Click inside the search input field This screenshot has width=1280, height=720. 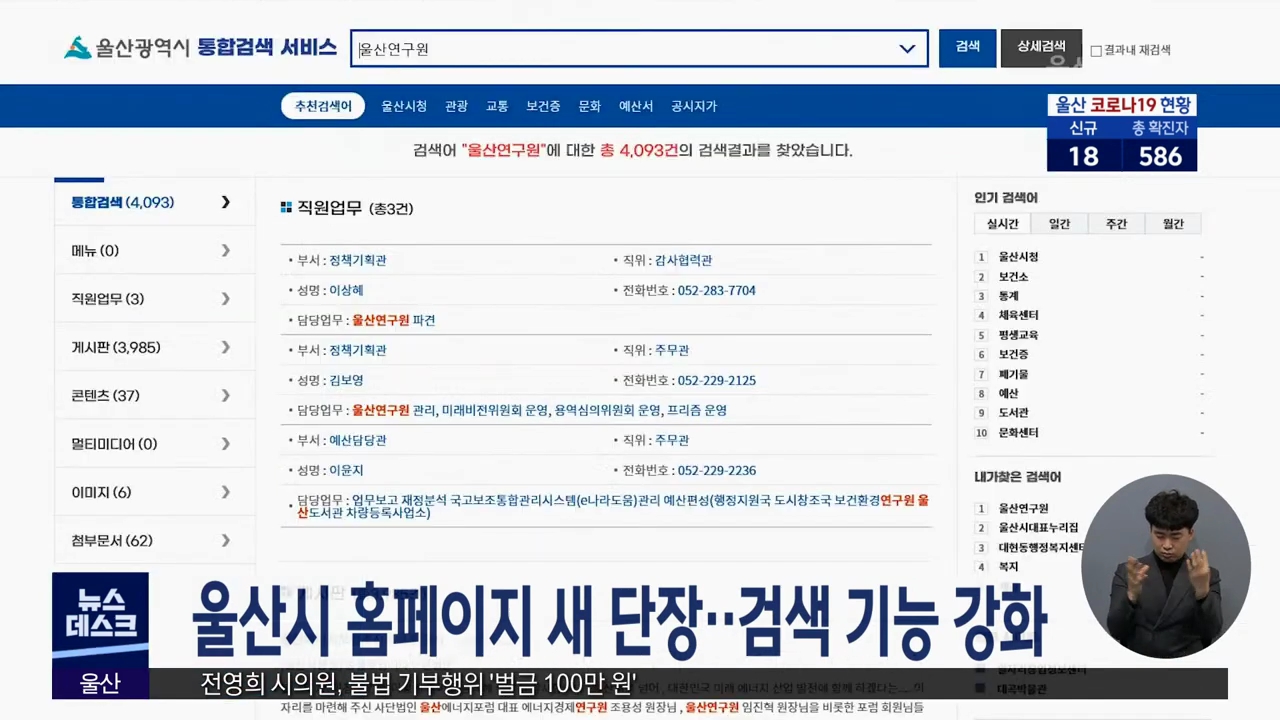click(x=620, y=49)
